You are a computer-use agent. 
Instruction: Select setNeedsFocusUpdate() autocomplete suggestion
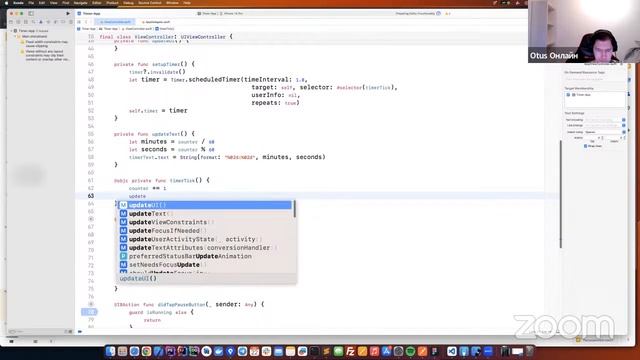(x=205, y=265)
